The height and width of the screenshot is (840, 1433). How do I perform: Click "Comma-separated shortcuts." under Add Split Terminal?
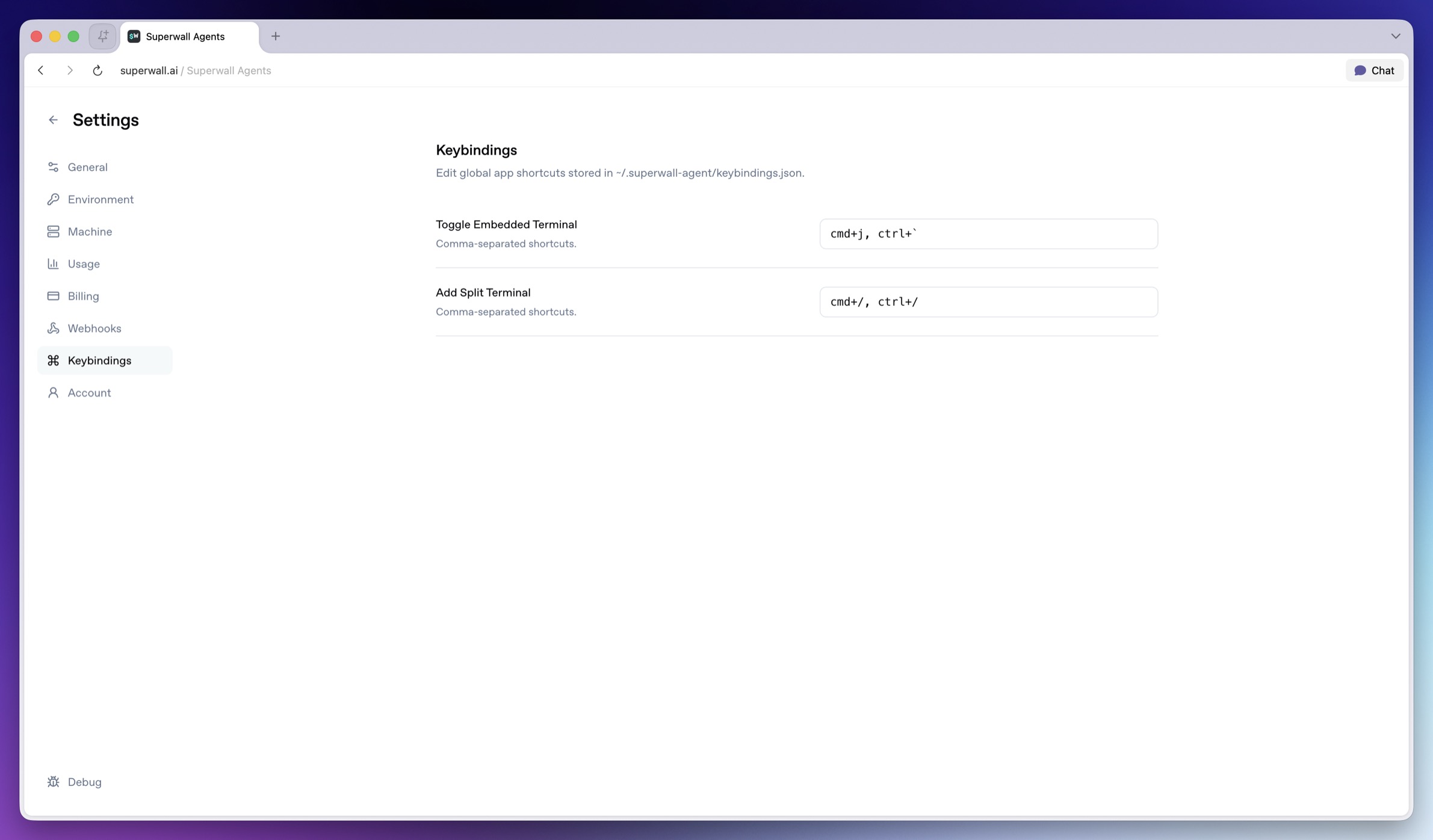[506, 312]
